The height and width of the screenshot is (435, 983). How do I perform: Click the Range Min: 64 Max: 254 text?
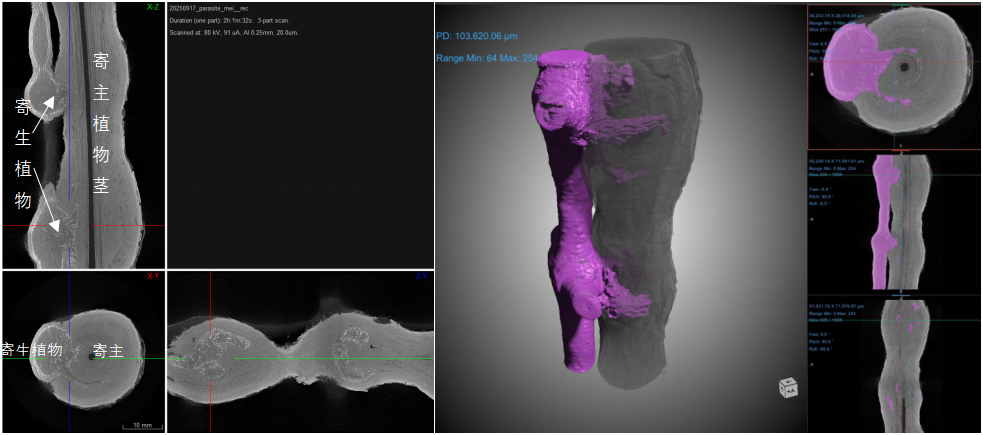pos(488,58)
